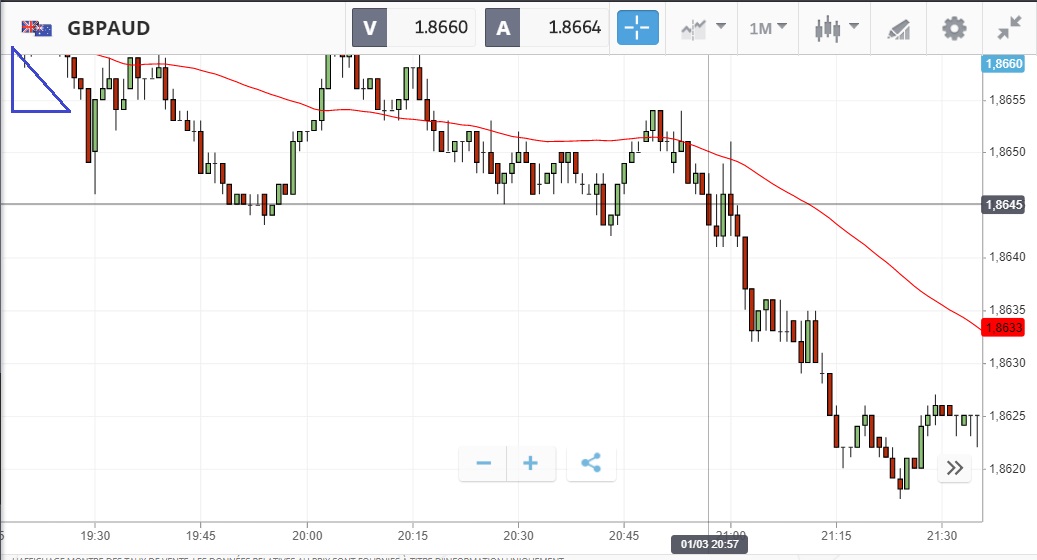1037x560 pixels.
Task: Click the GBPAUD flag pair icon
Action: coord(37,28)
